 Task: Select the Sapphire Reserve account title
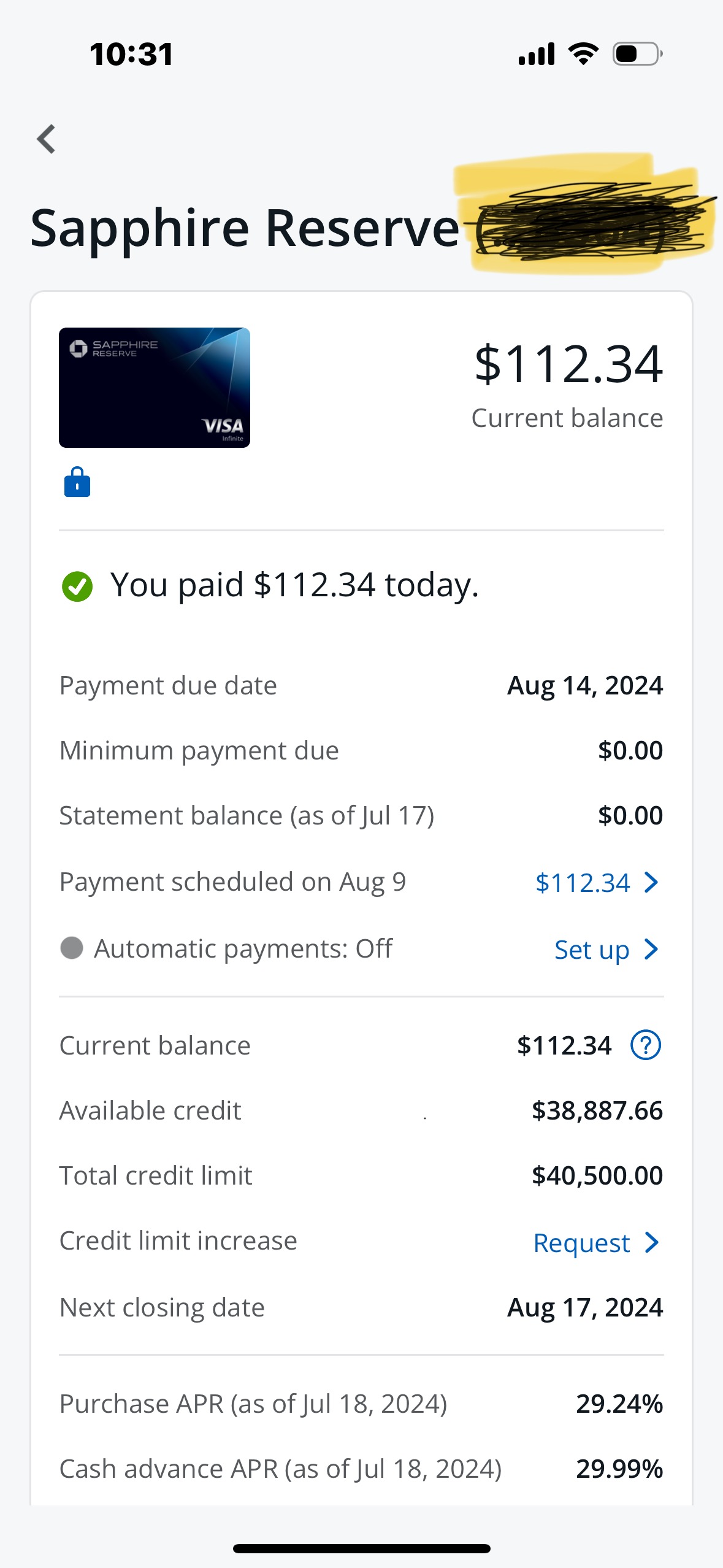(x=243, y=228)
